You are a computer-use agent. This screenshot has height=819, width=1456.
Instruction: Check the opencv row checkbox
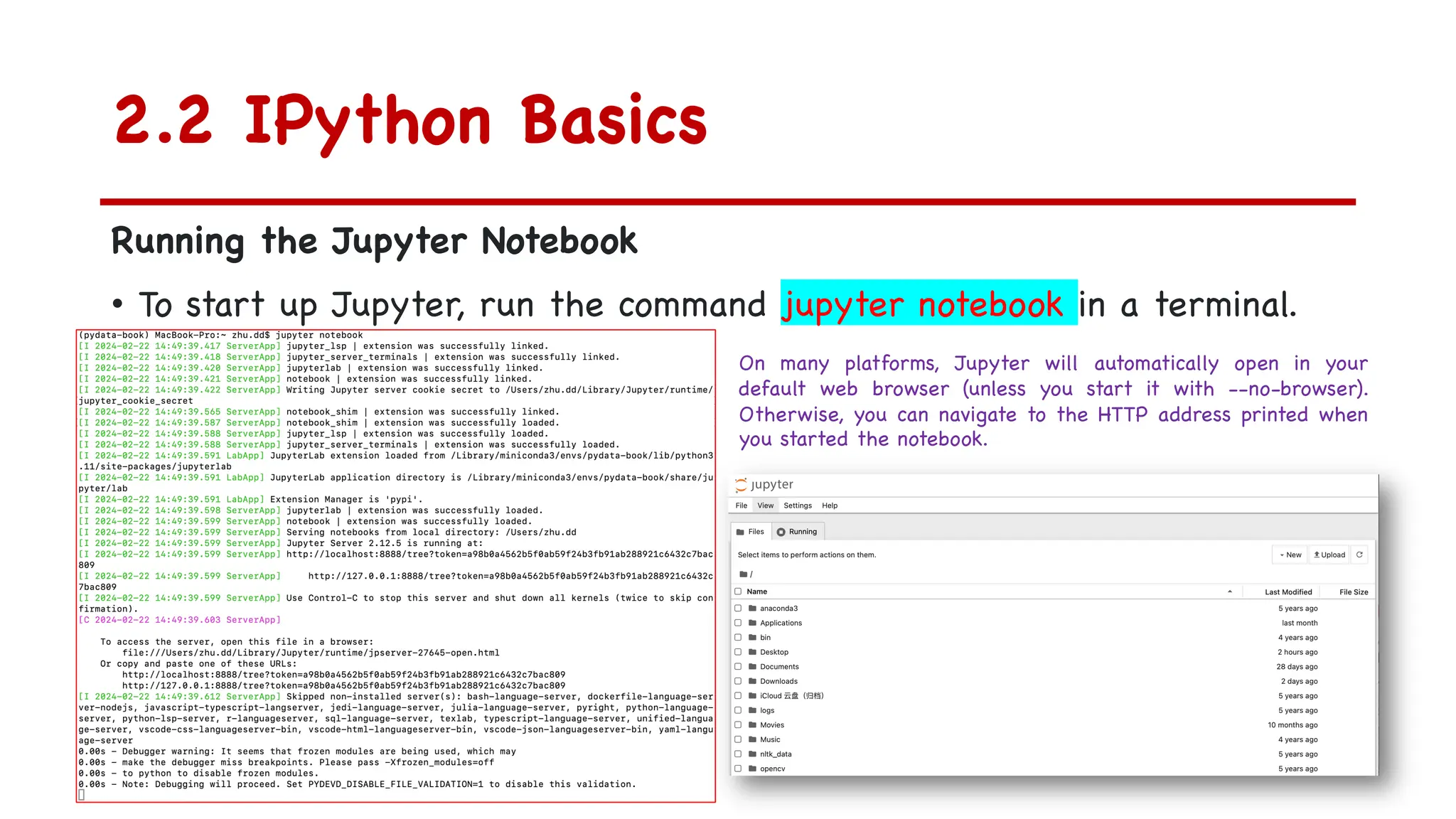coord(738,769)
